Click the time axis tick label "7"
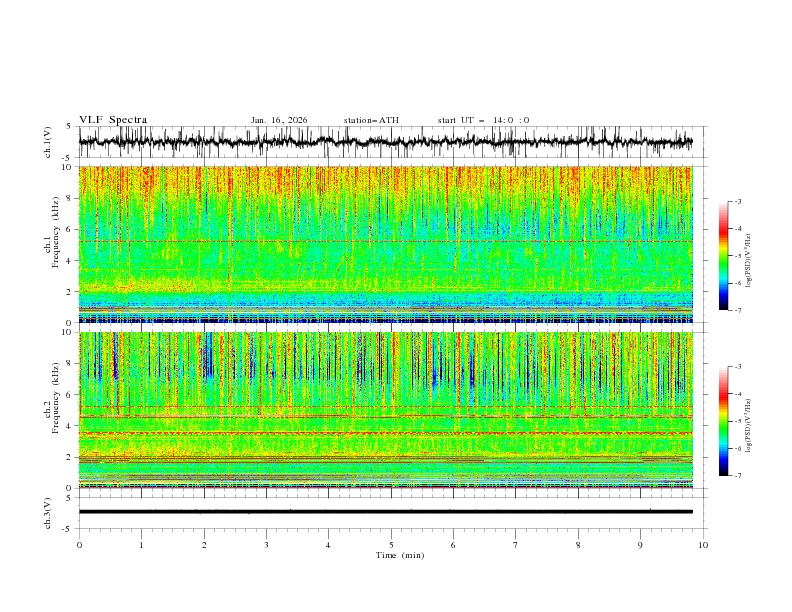Viewport: 792px width, 612px height. (x=516, y=545)
